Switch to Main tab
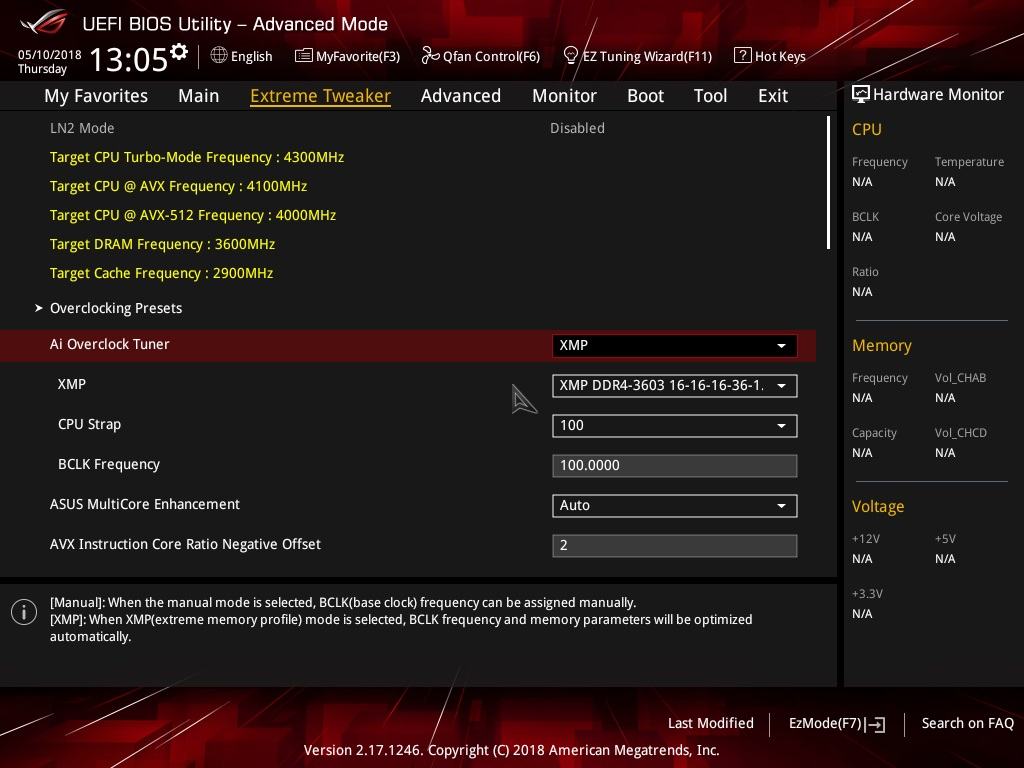This screenshot has width=1024, height=768. pyautogui.click(x=199, y=96)
